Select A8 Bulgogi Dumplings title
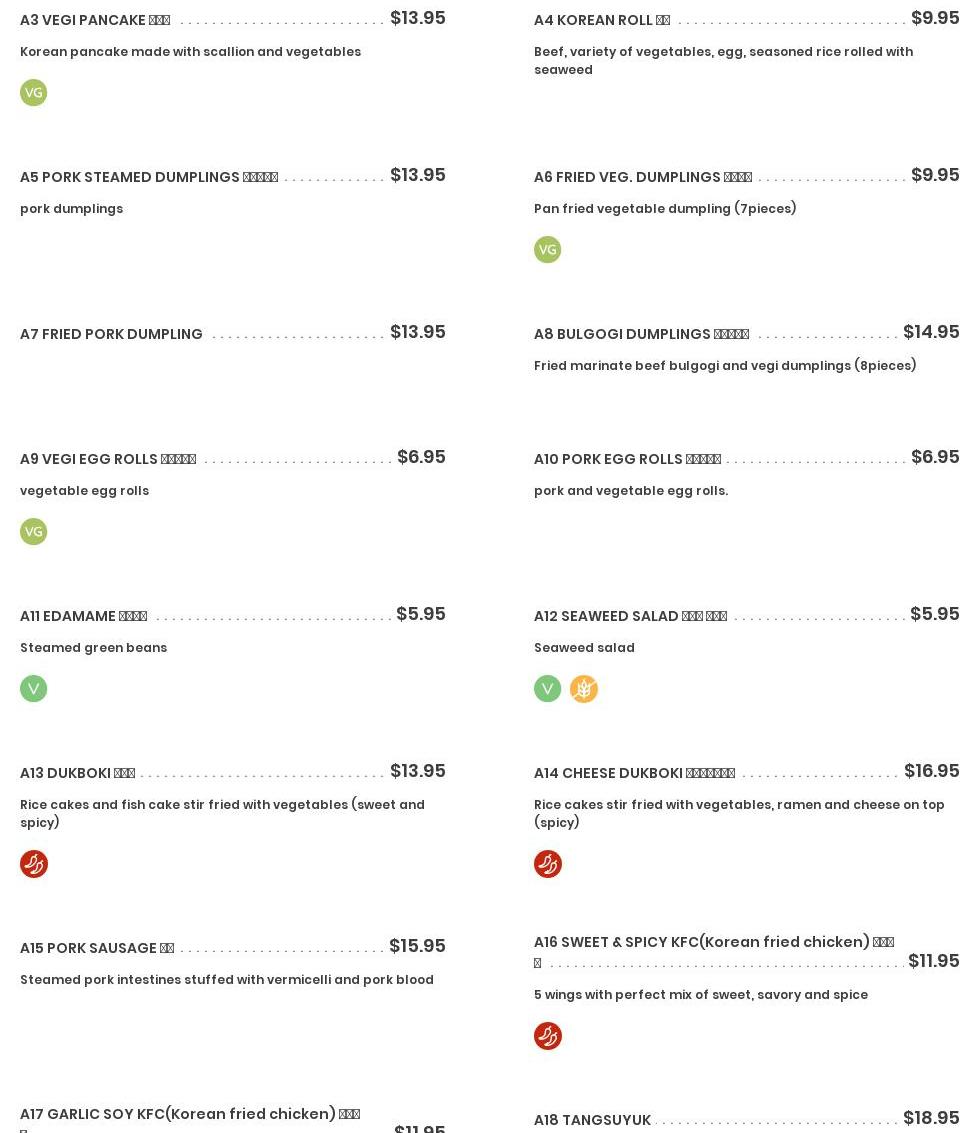This screenshot has width=965, height=1133. click(641, 334)
